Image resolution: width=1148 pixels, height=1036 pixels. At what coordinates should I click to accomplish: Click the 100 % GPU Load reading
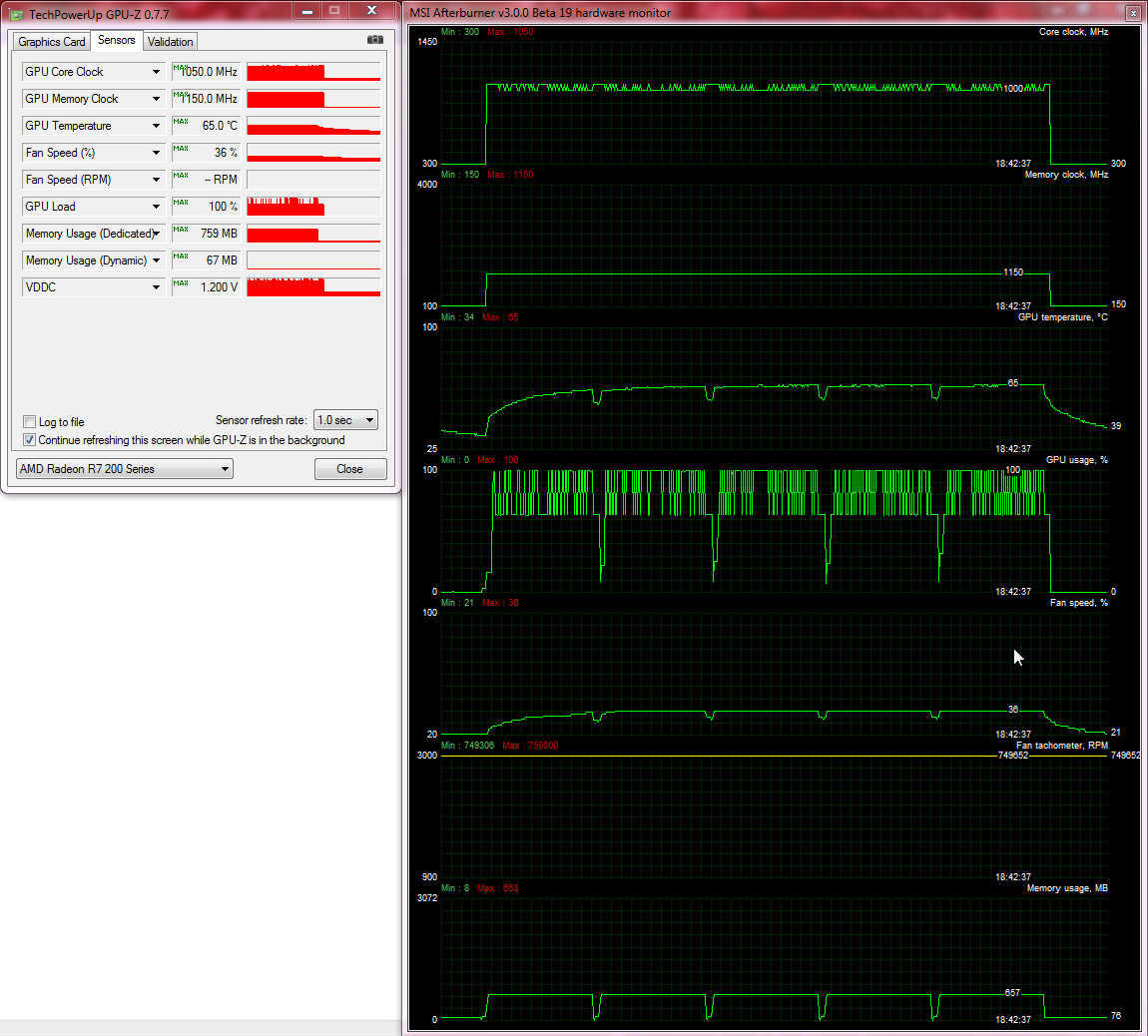point(224,207)
